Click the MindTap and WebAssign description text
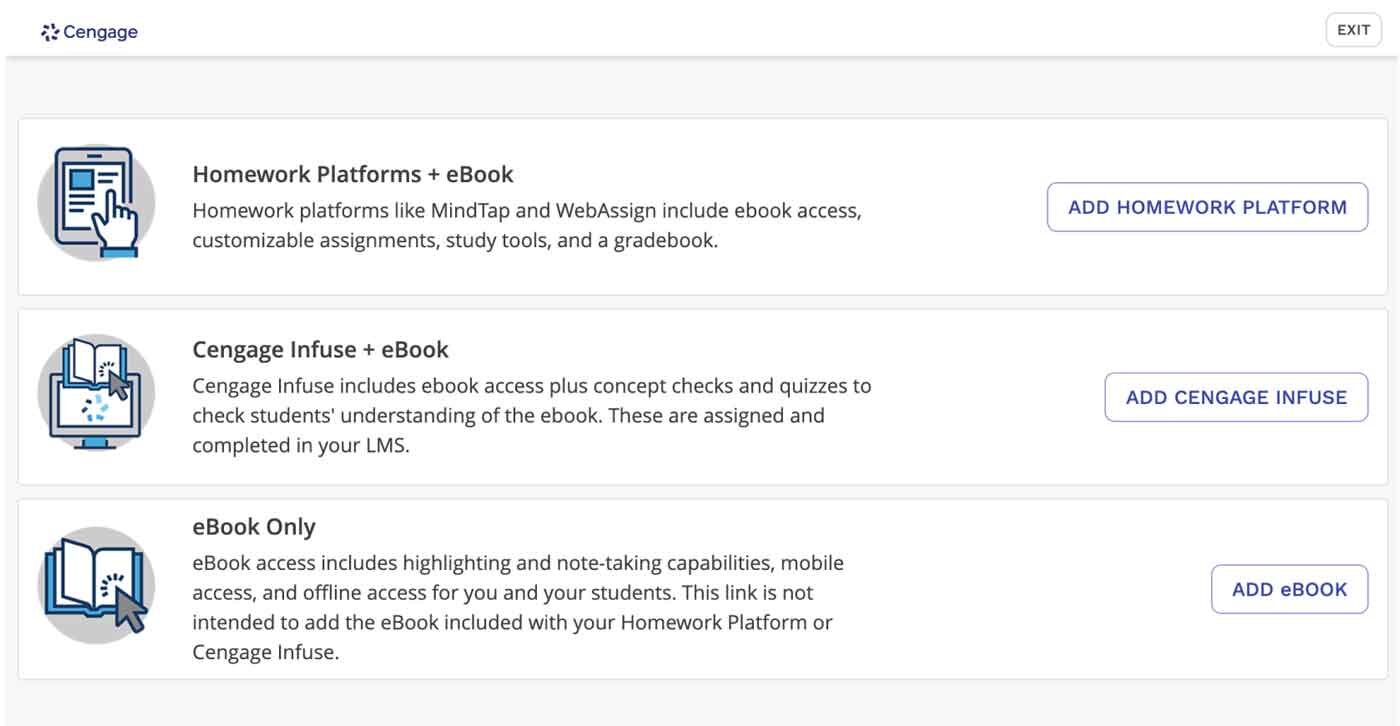Image resolution: width=1400 pixels, height=726 pixels. (x=527, y=226)
